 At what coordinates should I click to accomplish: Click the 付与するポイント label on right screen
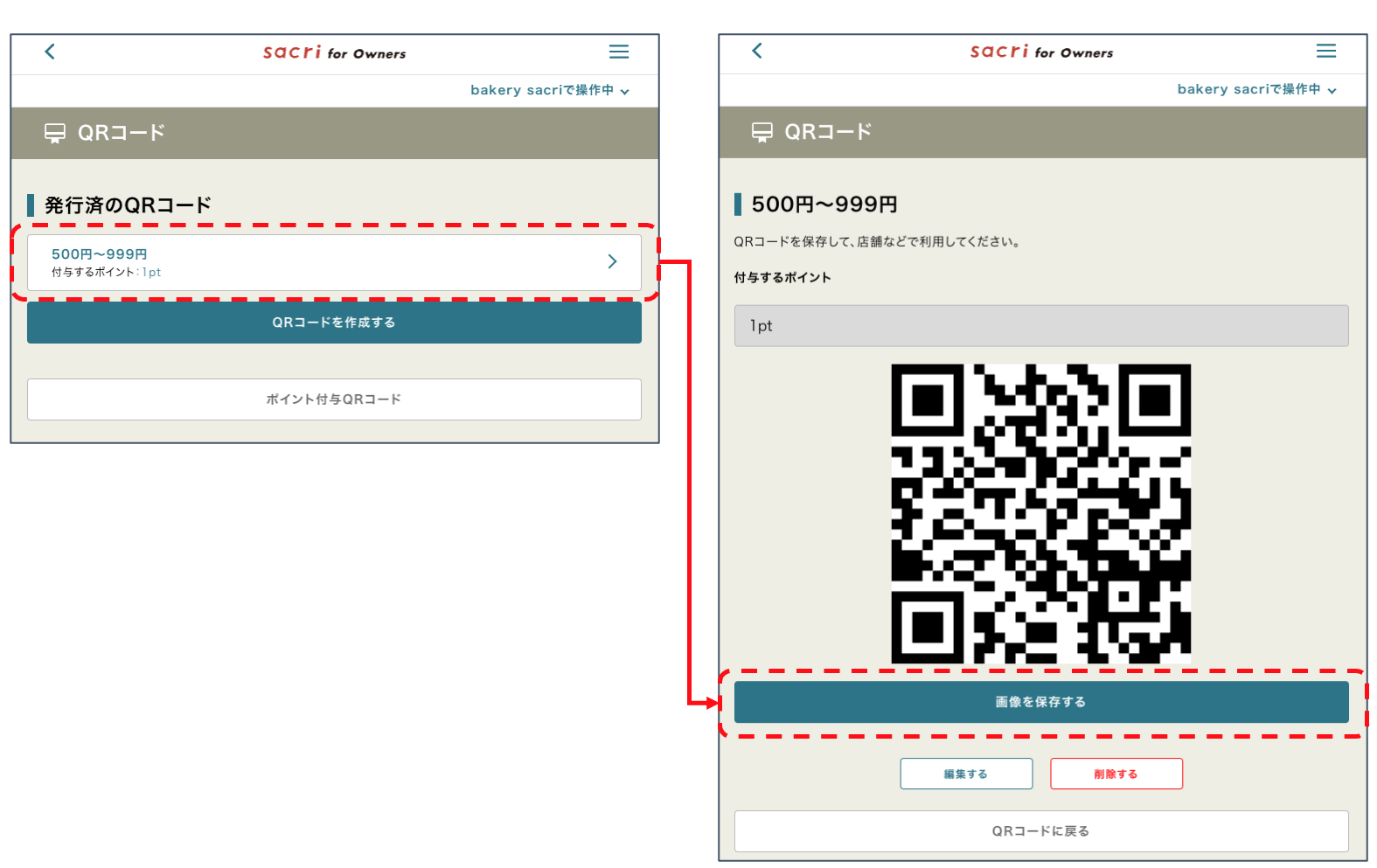tap(782, 278)
